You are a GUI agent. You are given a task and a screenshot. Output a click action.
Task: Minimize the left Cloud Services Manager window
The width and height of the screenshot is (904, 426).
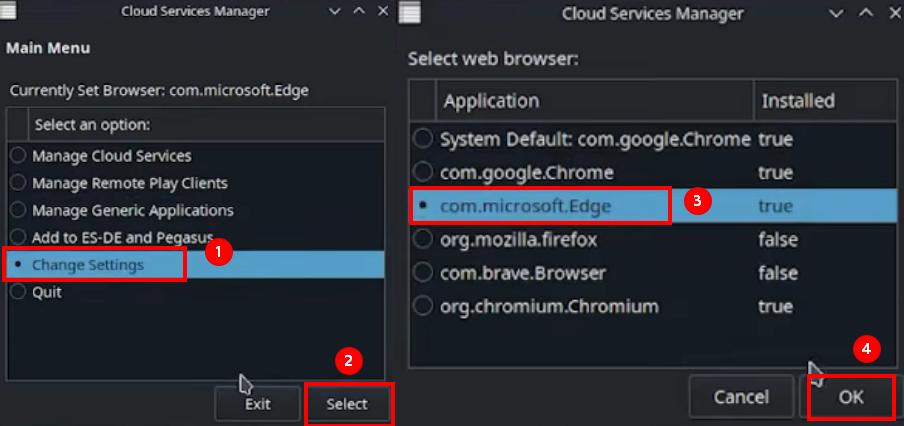click(x=335, y=11)
